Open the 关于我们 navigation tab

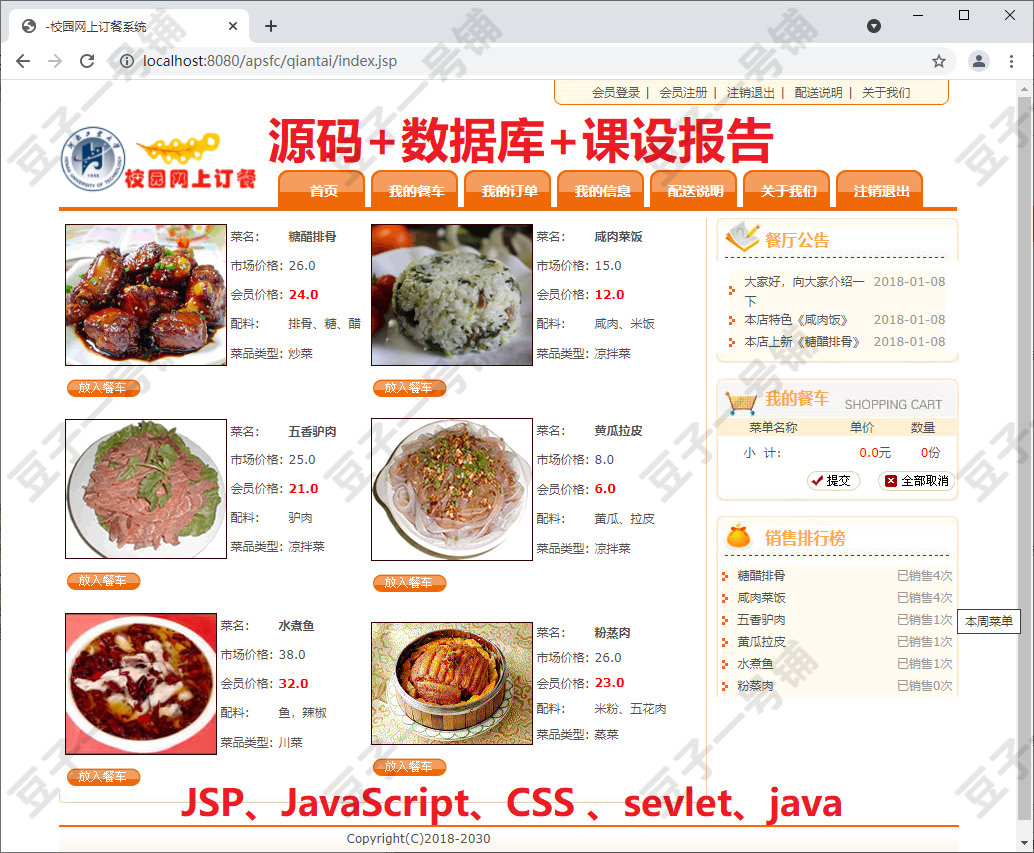point(787,190)
